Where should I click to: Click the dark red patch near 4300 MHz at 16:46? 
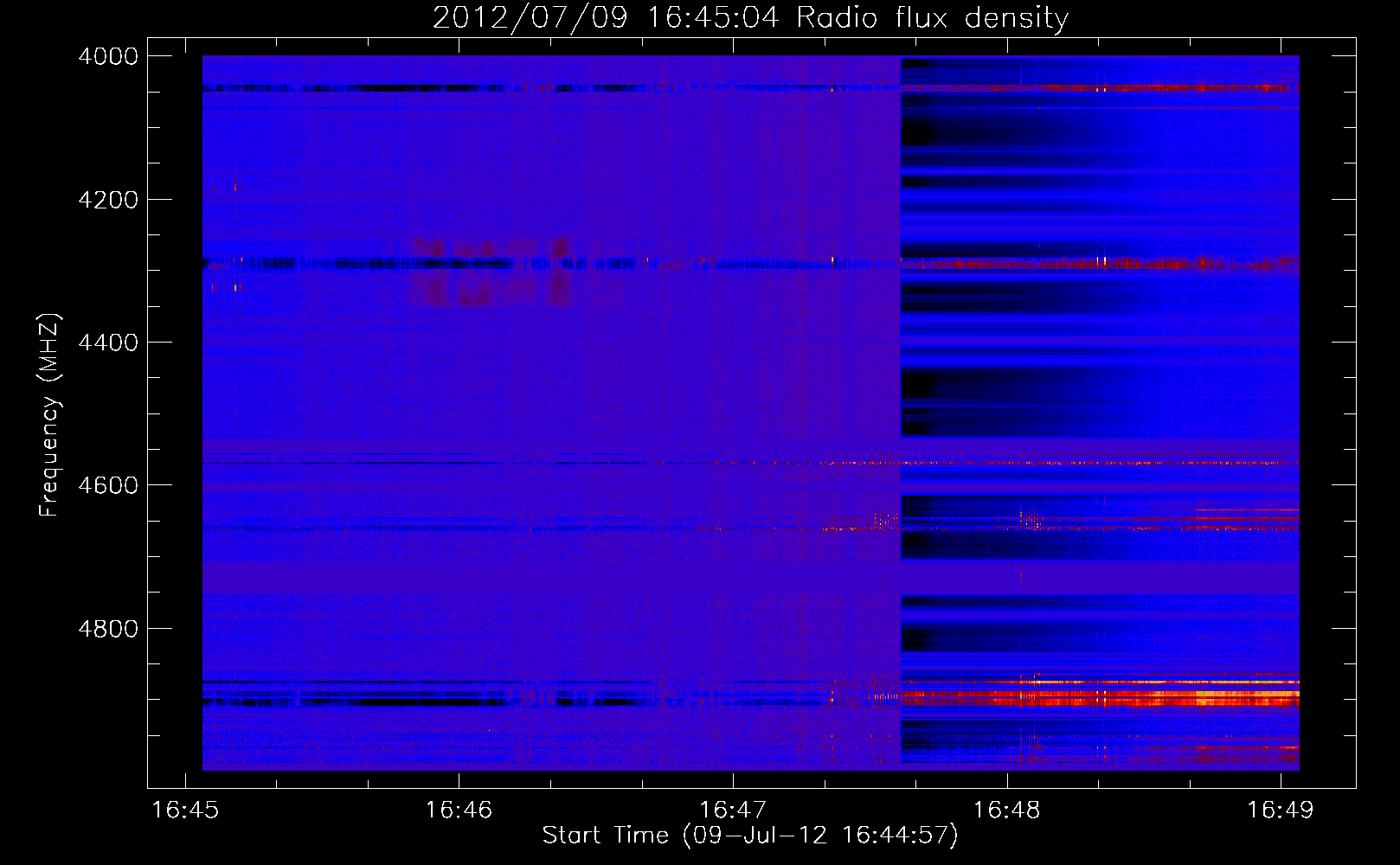(491, 272)
